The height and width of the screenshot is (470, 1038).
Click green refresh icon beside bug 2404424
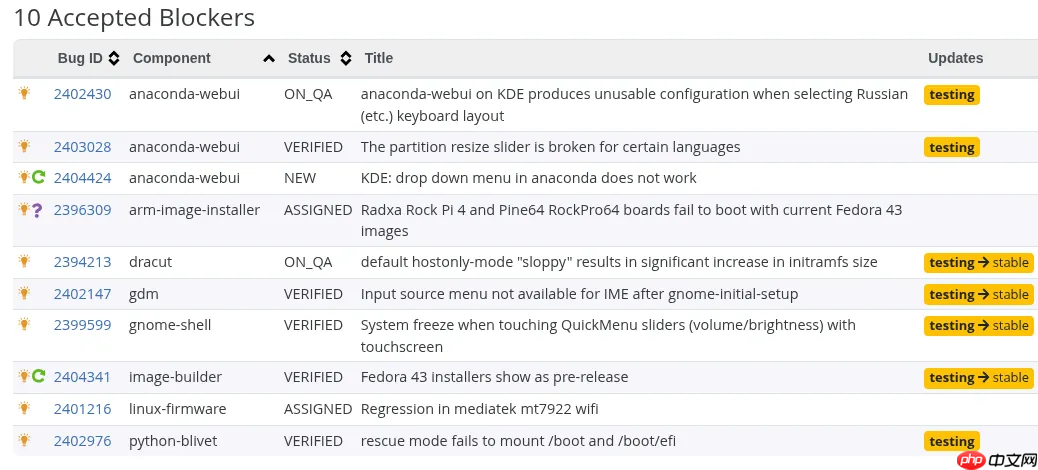39,177
